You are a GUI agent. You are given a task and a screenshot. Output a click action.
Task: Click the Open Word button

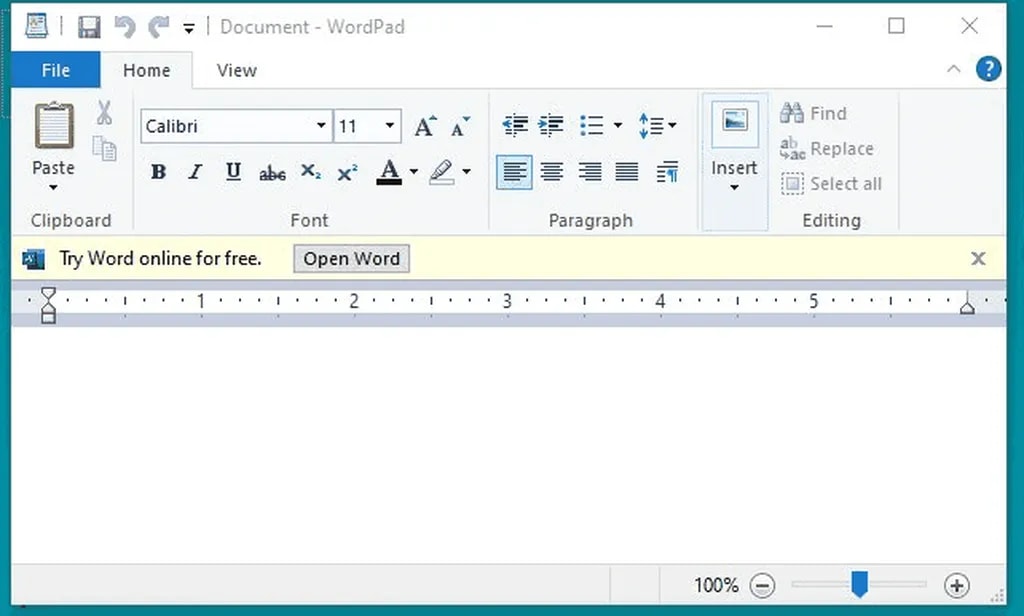(350, 258)
